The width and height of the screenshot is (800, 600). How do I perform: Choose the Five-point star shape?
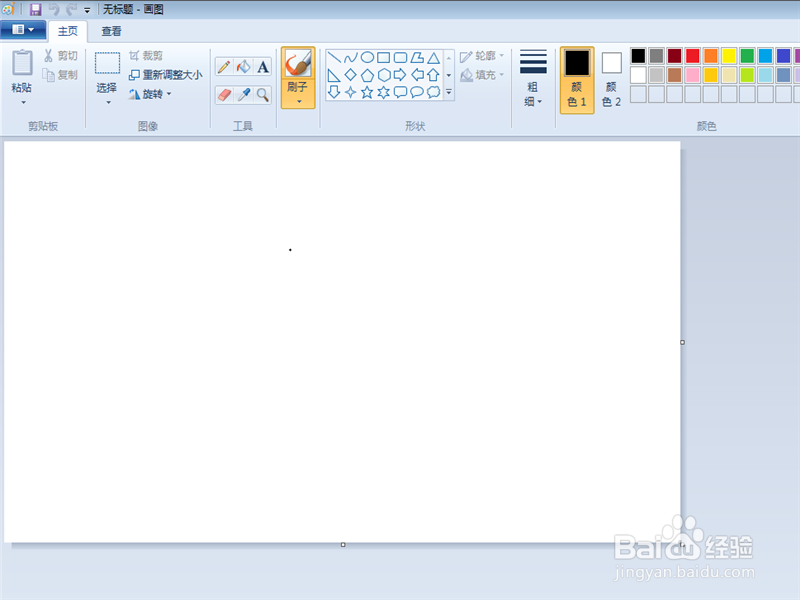click(367, 92)
